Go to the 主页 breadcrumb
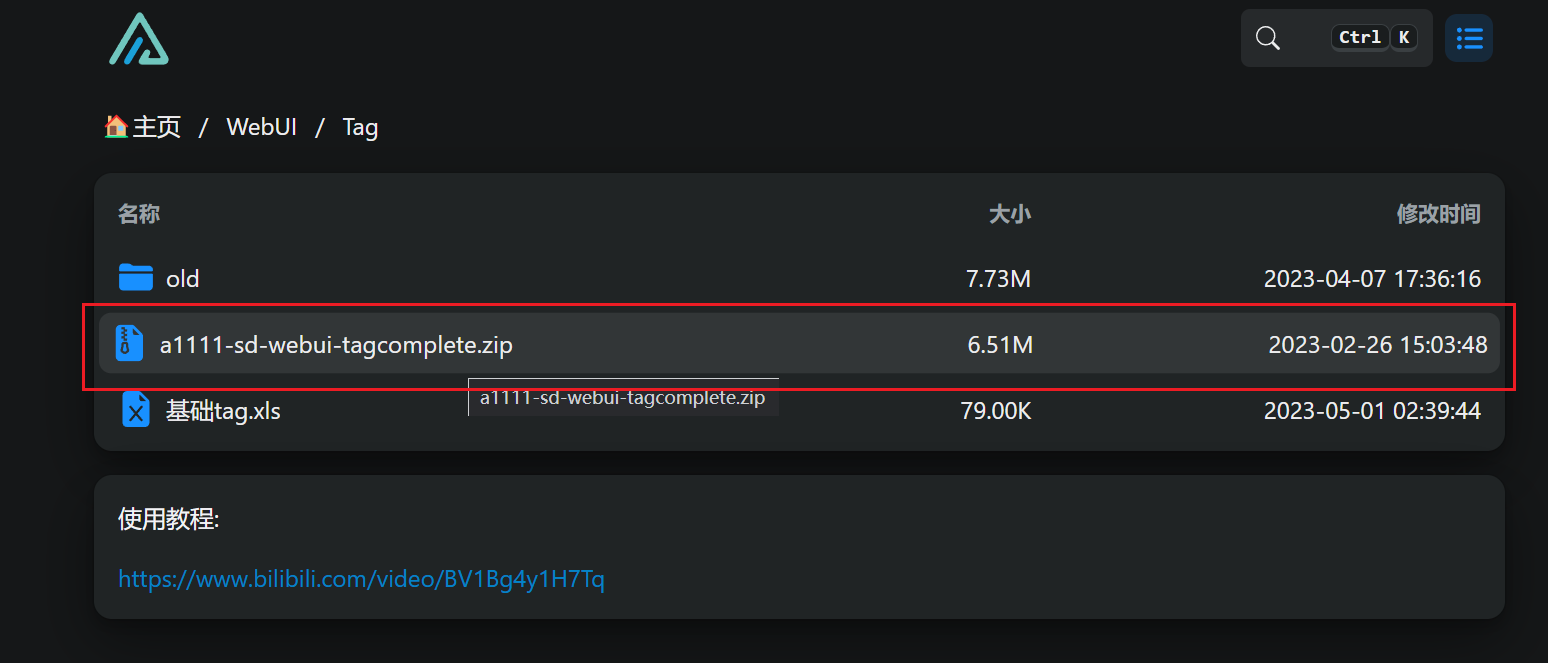This screenshot has height=663, width=1548. point(157,127)
